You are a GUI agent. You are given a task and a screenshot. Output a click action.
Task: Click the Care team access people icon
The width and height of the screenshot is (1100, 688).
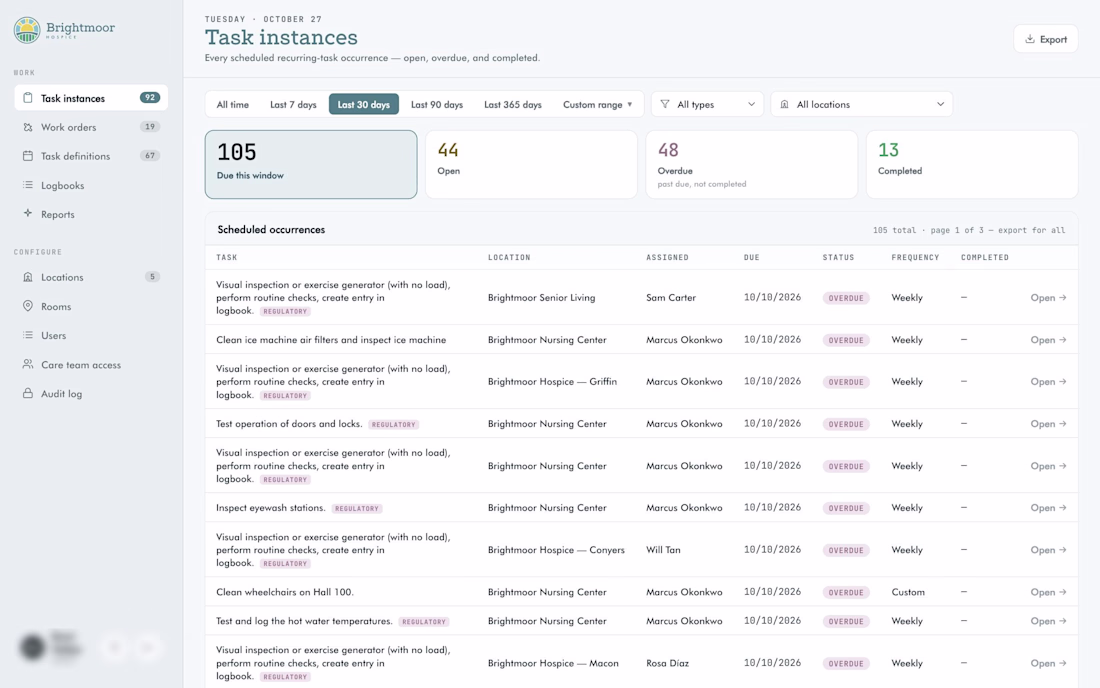[x=27, y=364]
